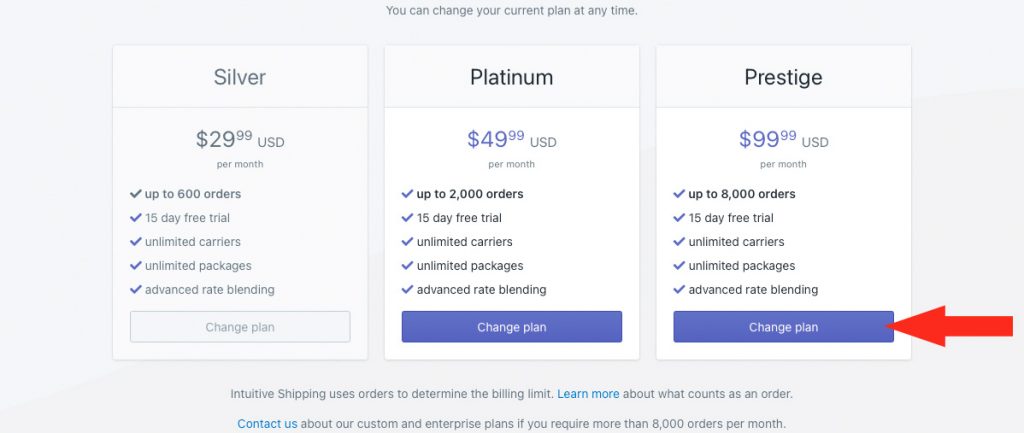The image size is (1024, 433).
Task: Click Change plan under Prestige
Action: 783,327
